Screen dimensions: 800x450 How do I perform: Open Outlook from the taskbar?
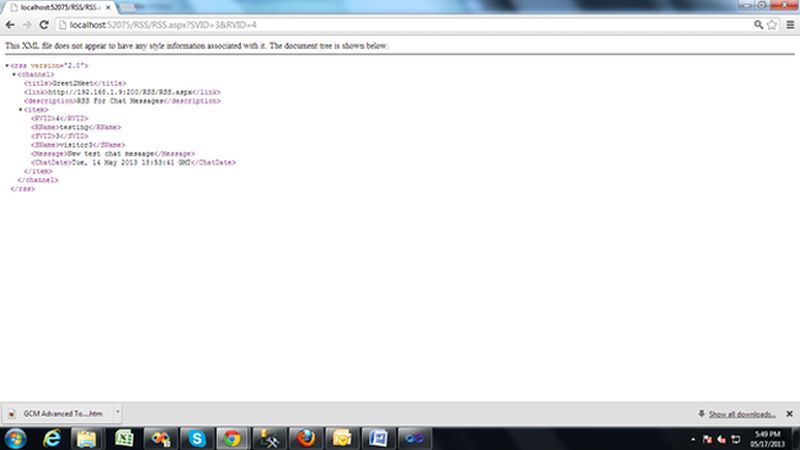pyautogui.click(x=342, y=439)
